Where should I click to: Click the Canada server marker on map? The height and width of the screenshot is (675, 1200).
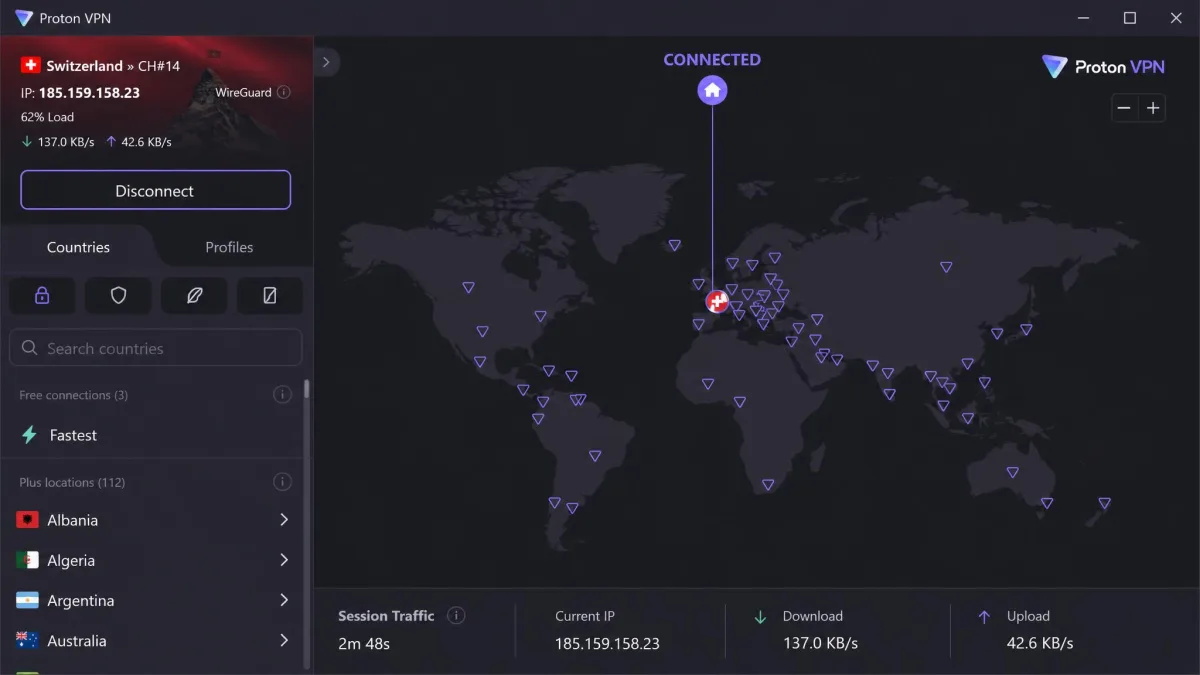point(468,287)
